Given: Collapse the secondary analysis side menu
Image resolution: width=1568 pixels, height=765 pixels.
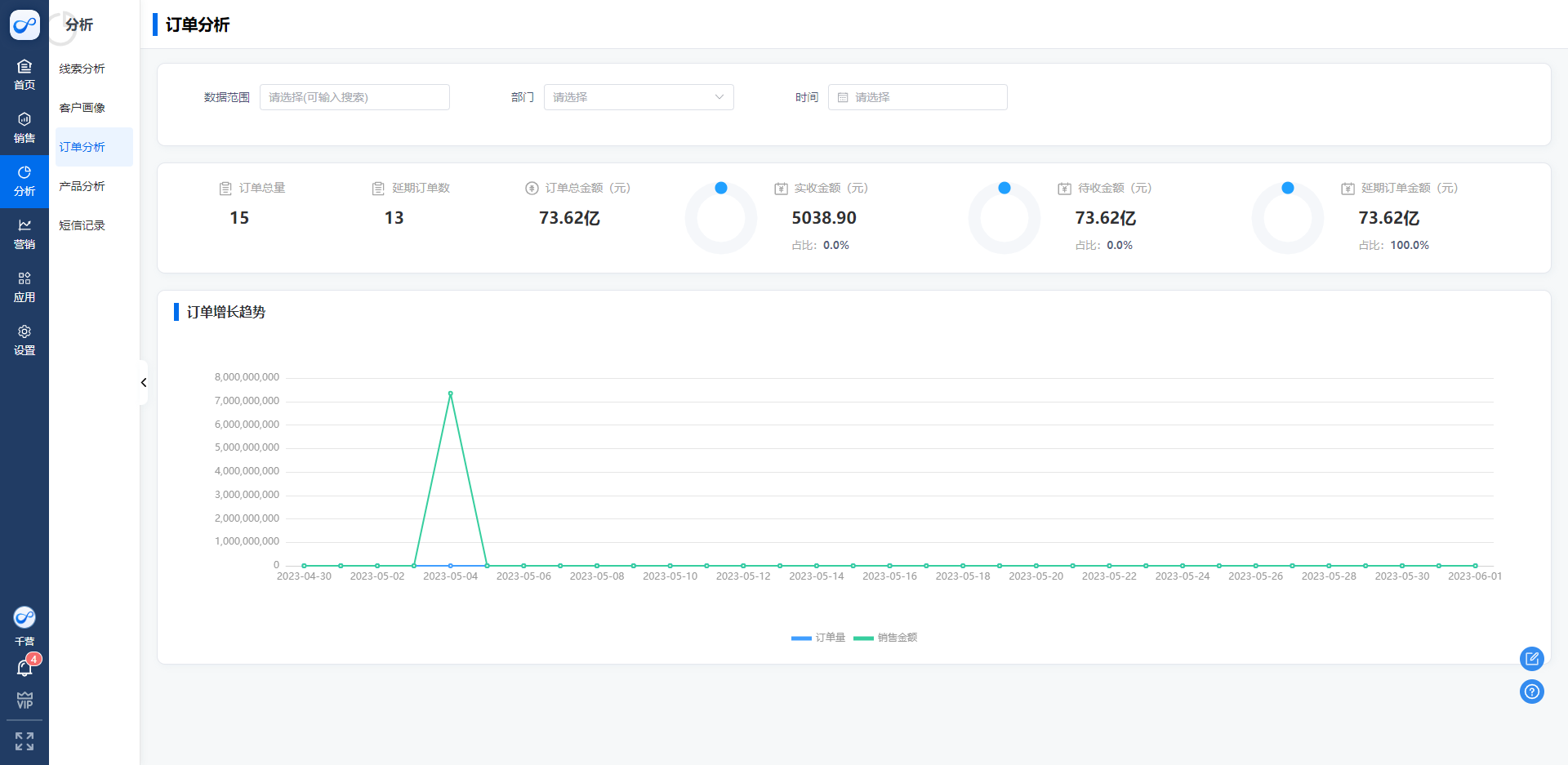Looking at the screenshot, I should pos(144,382).
